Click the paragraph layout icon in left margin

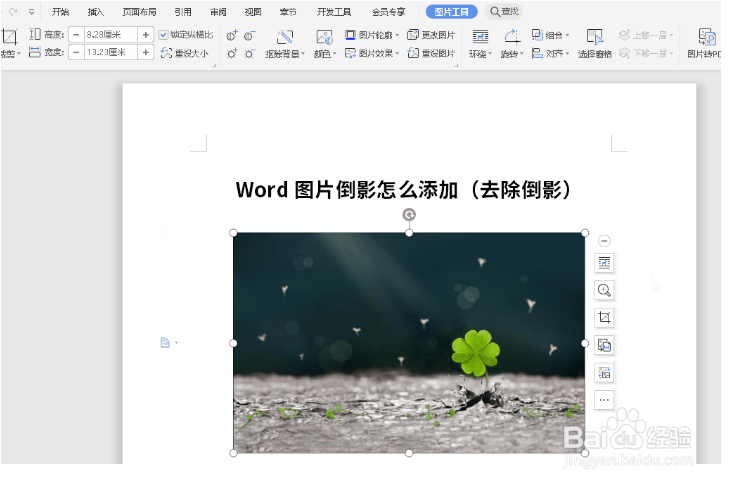pos(165,343)
